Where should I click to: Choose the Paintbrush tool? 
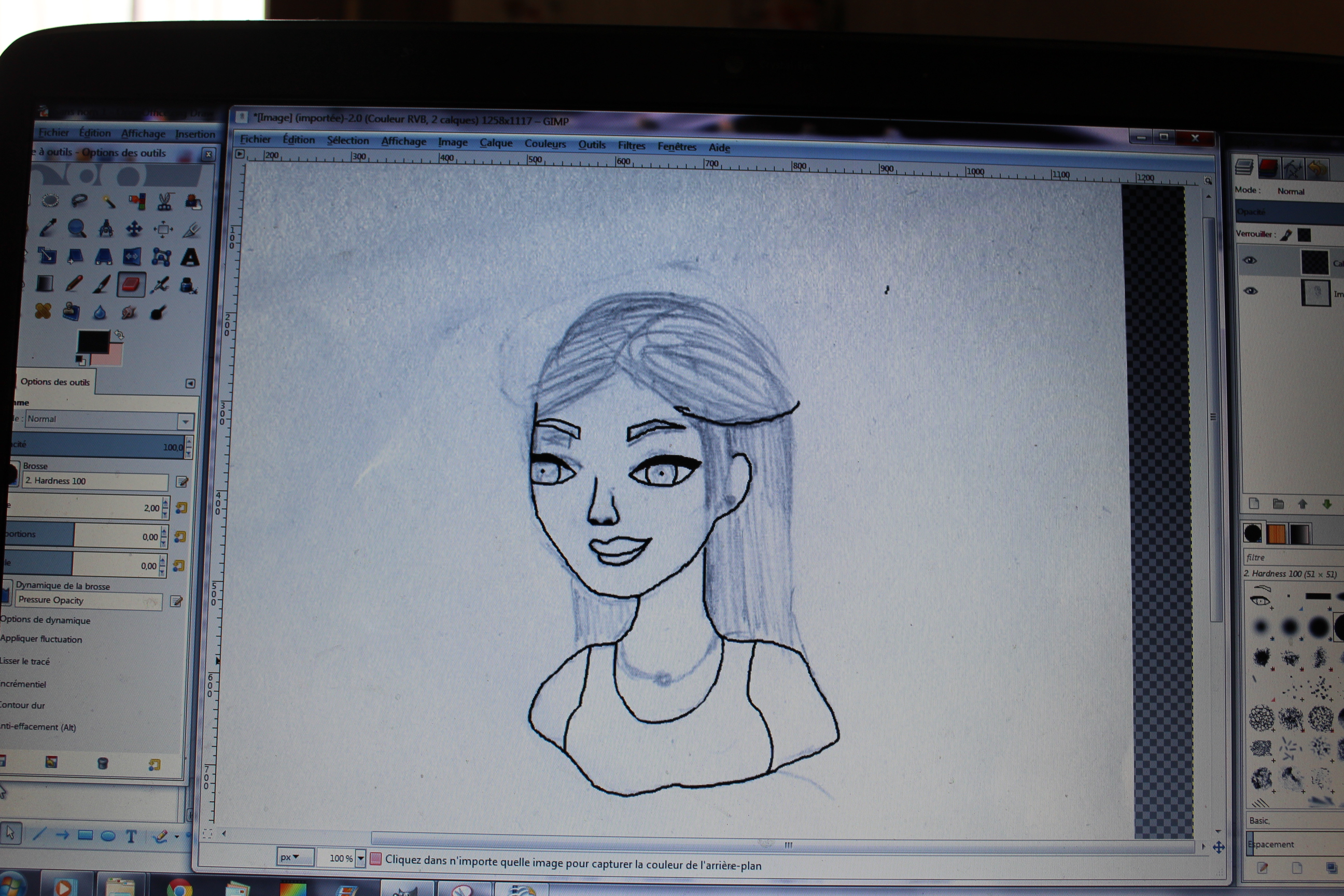(x=102, y=284)
